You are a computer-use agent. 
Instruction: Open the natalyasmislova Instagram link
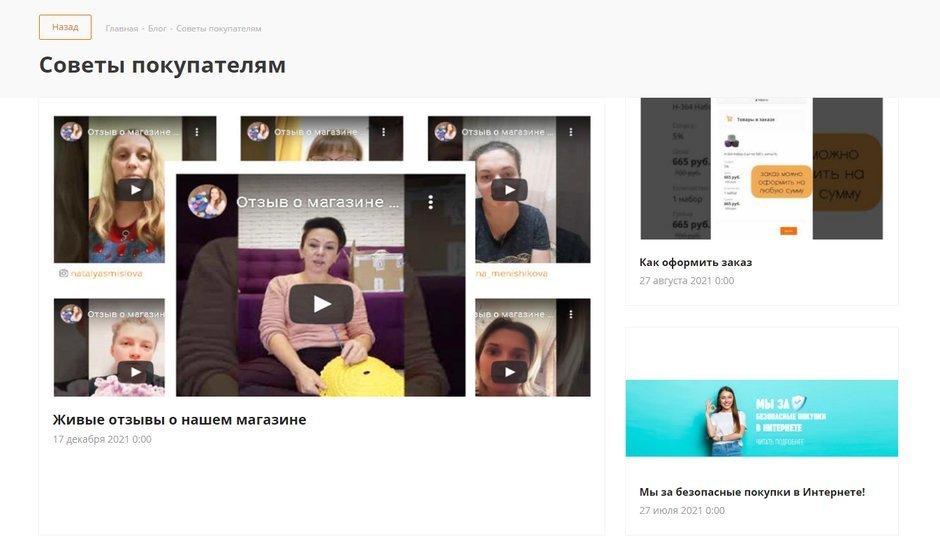pyautogui.click(x=107, y=273)
